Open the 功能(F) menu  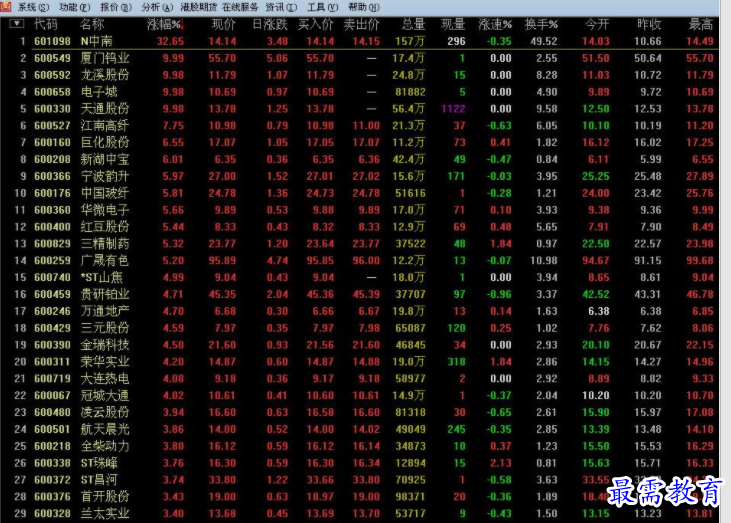(74, 7)
